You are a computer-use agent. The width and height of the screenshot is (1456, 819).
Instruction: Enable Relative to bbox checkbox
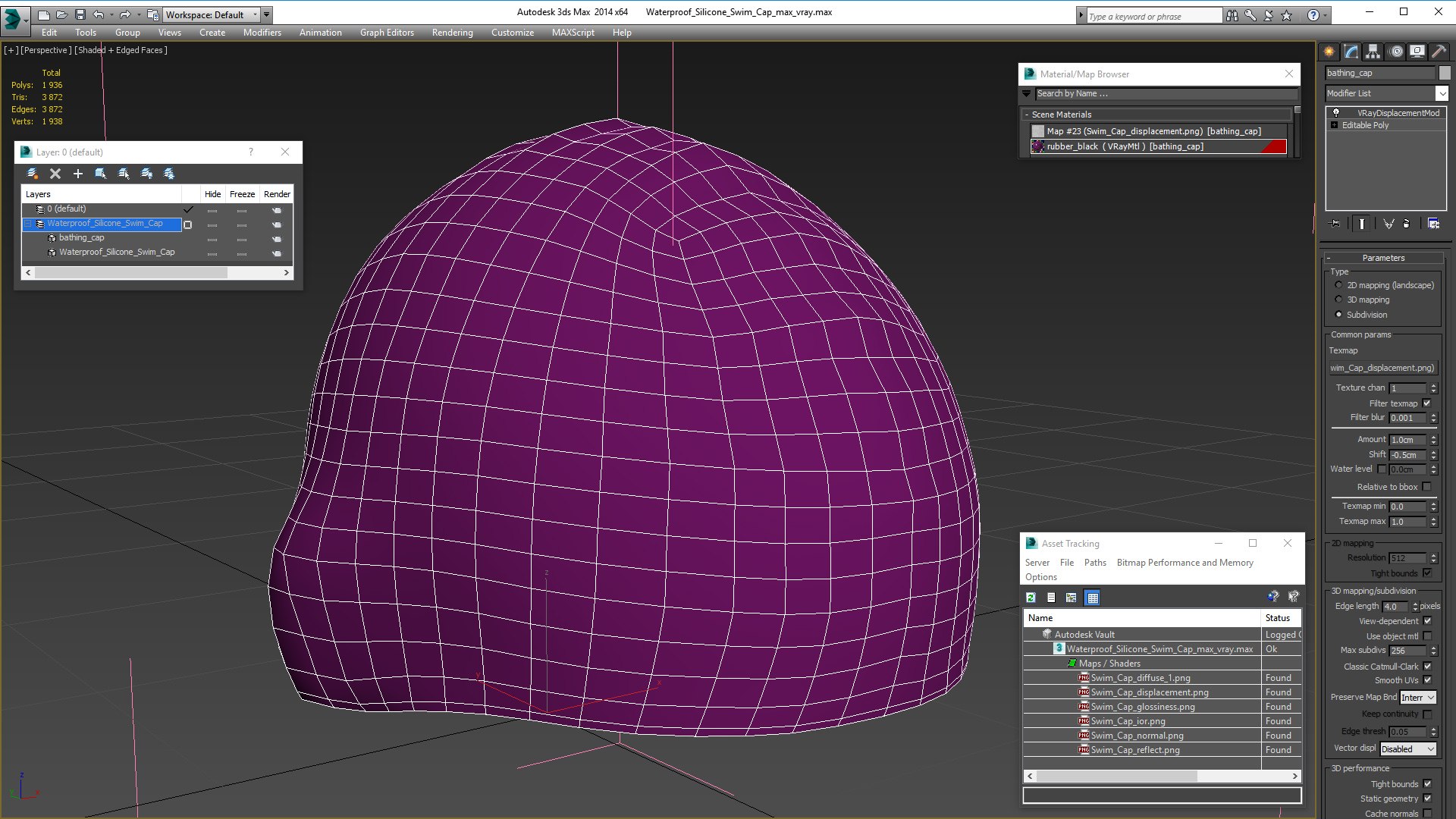point(1426,487)
